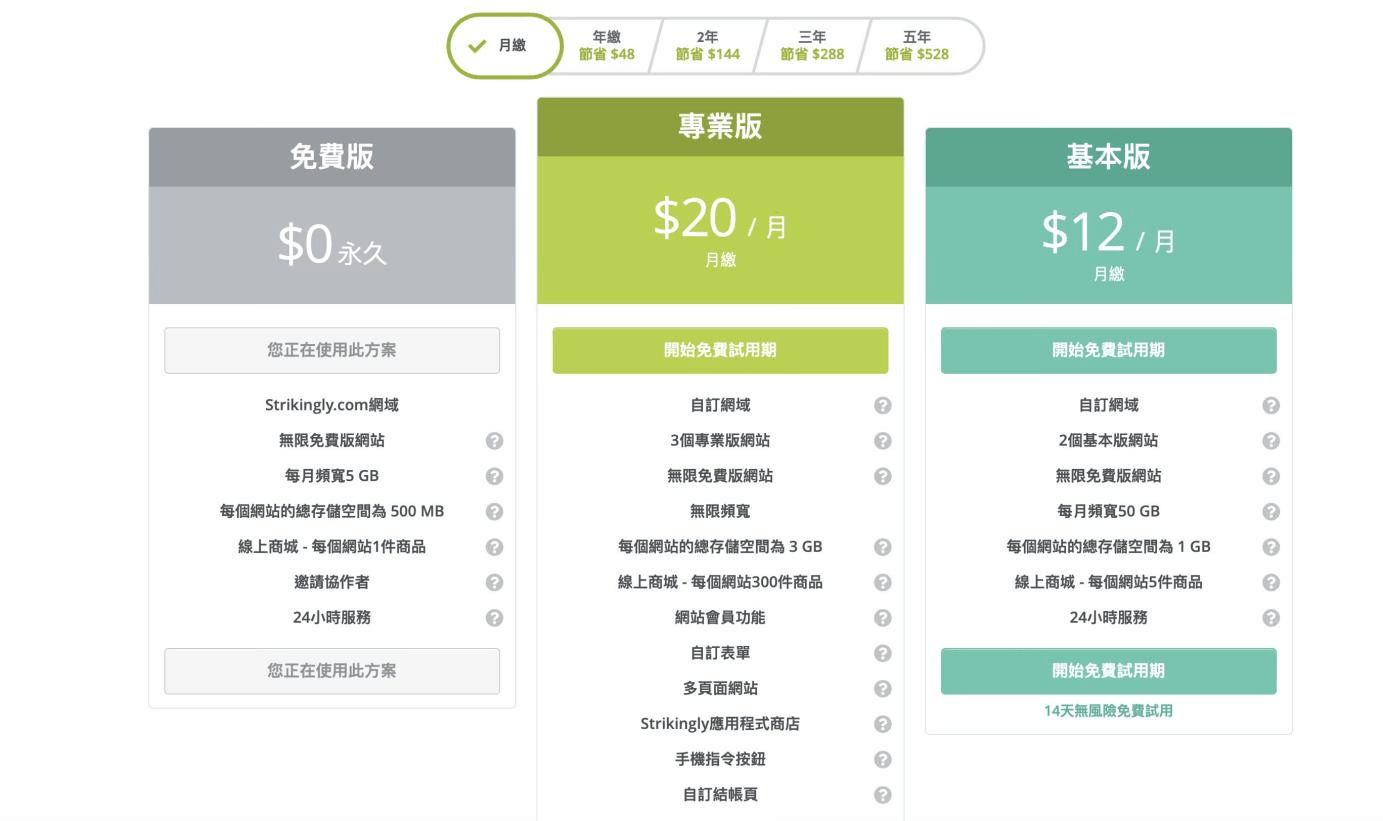
Task: Select the 五年 billing period tab
Action: (916, 46)
